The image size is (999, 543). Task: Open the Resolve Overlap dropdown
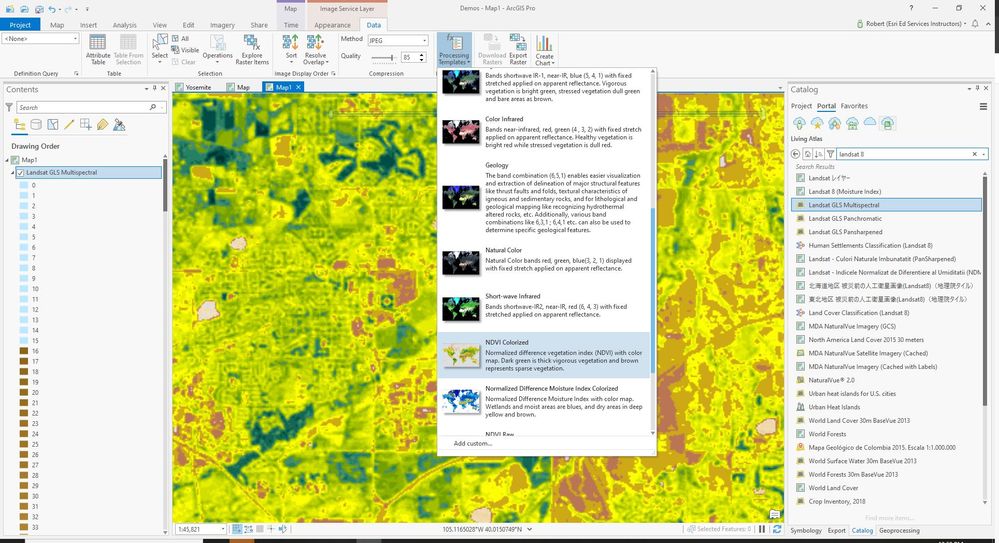(315, 50)
